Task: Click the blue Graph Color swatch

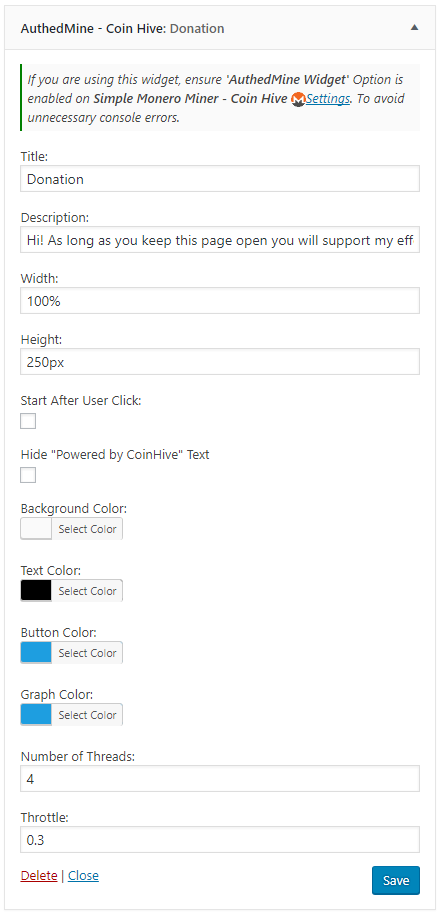Action: point(36,714)
